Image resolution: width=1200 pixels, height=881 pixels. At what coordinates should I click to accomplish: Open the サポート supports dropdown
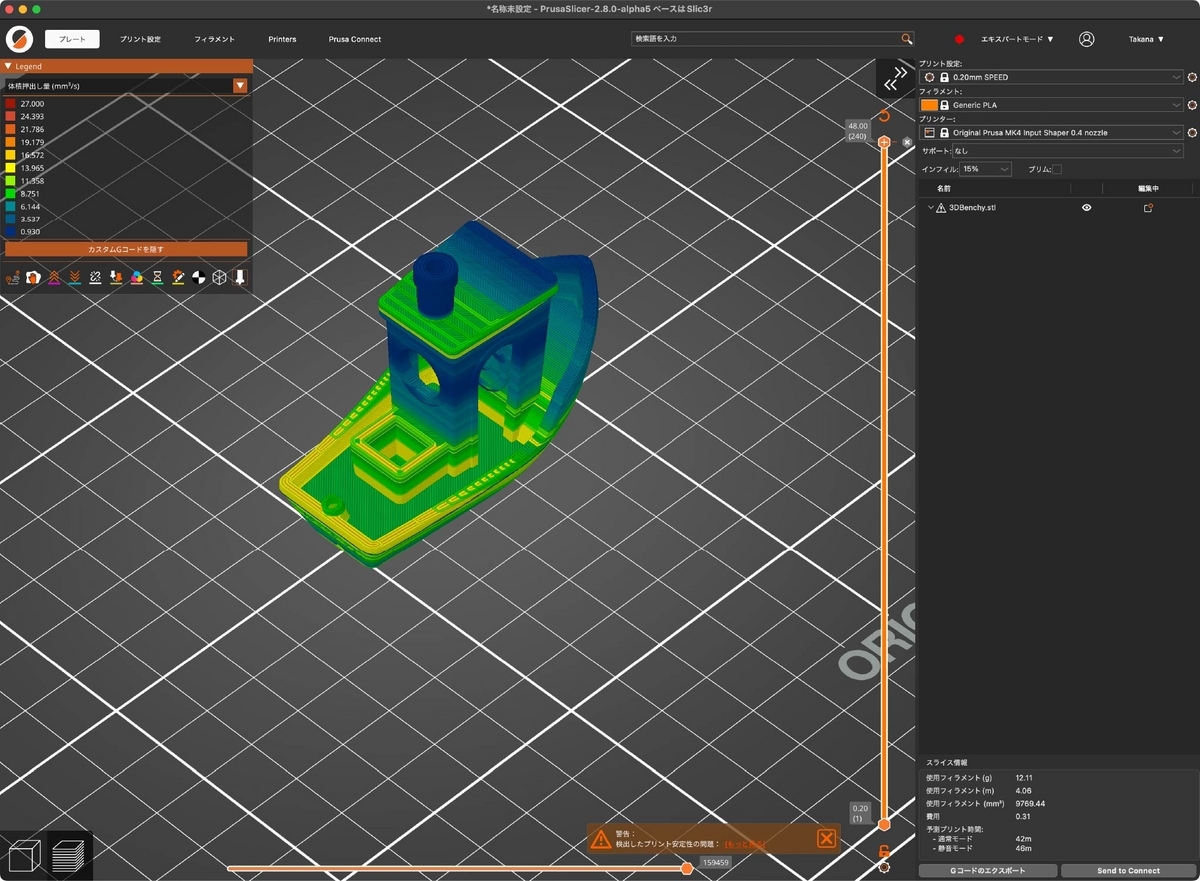tap(1068, 151)
